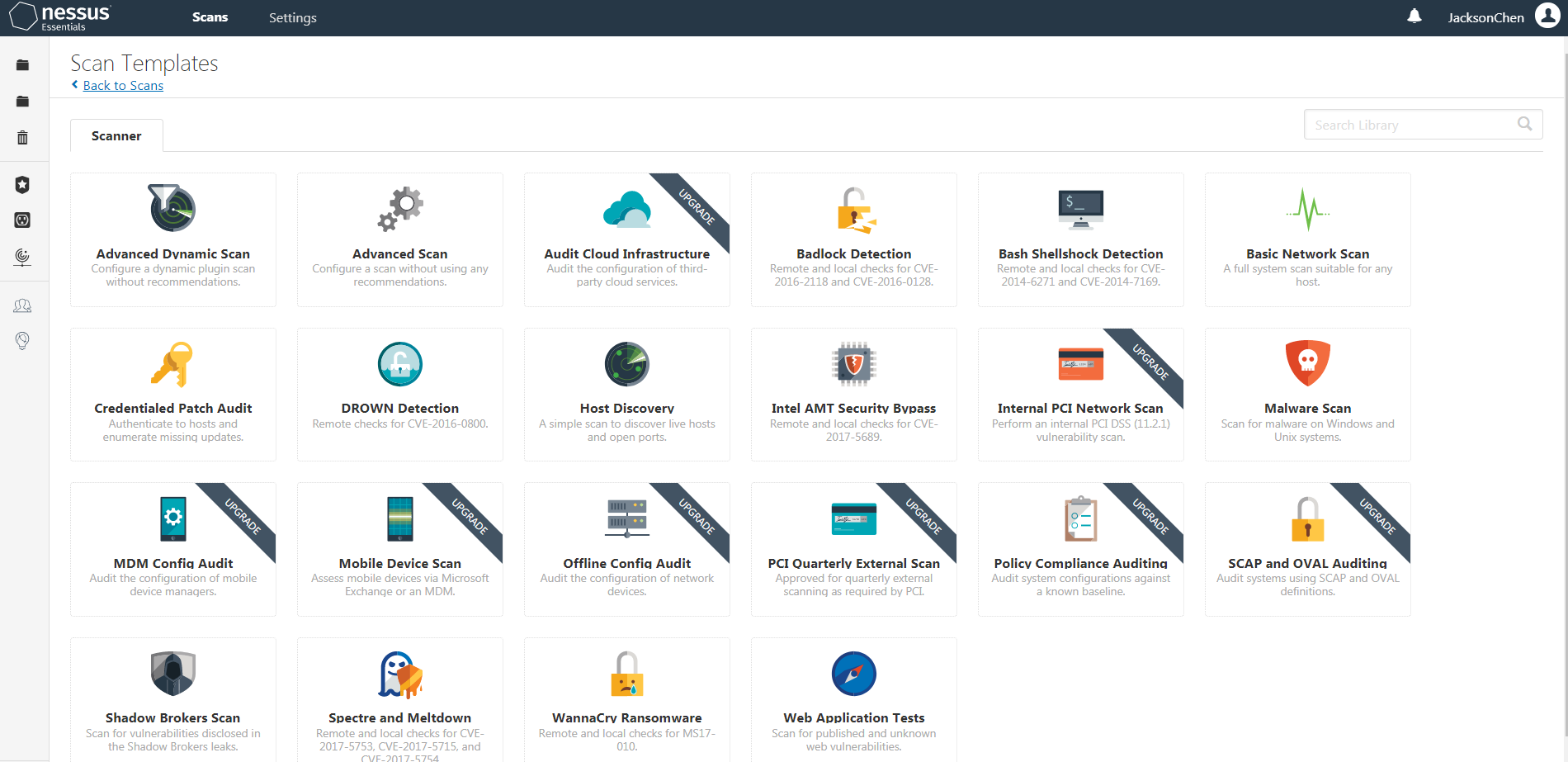Open the Policy Compliance Auditing clipboard icon
Viewport: 1568px width, 762px height.
1081,518
